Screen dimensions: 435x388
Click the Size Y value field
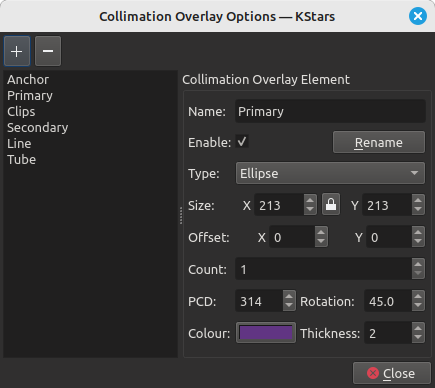coord(387,205)
